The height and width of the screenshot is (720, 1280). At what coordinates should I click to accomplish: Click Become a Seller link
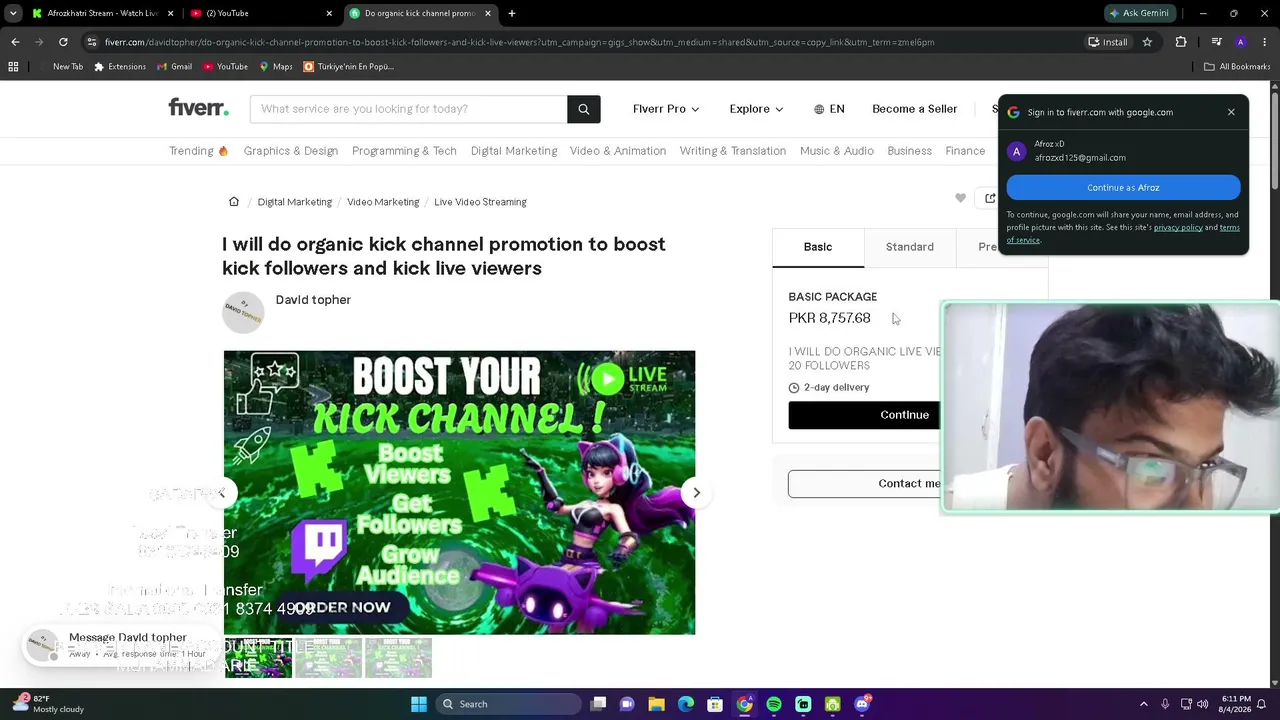pos(915,109)
